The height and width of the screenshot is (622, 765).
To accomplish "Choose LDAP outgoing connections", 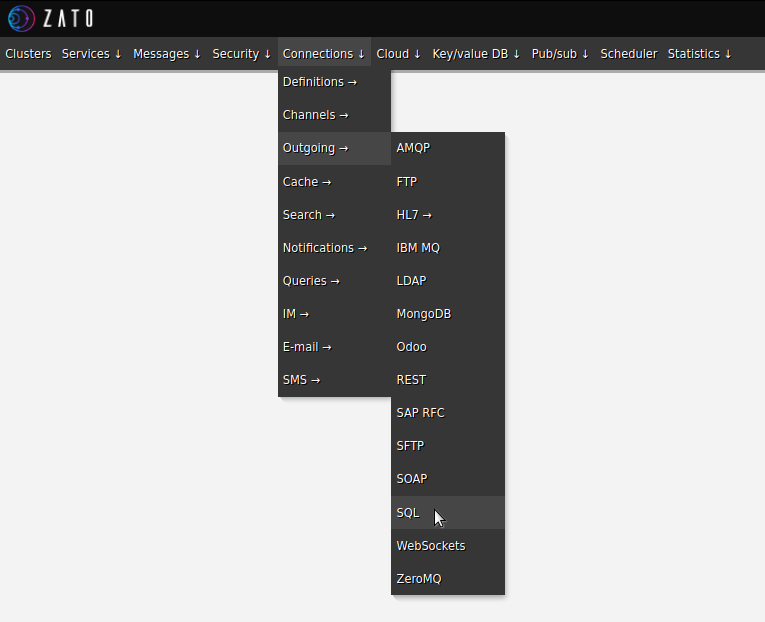I will [x=448, y=281].
